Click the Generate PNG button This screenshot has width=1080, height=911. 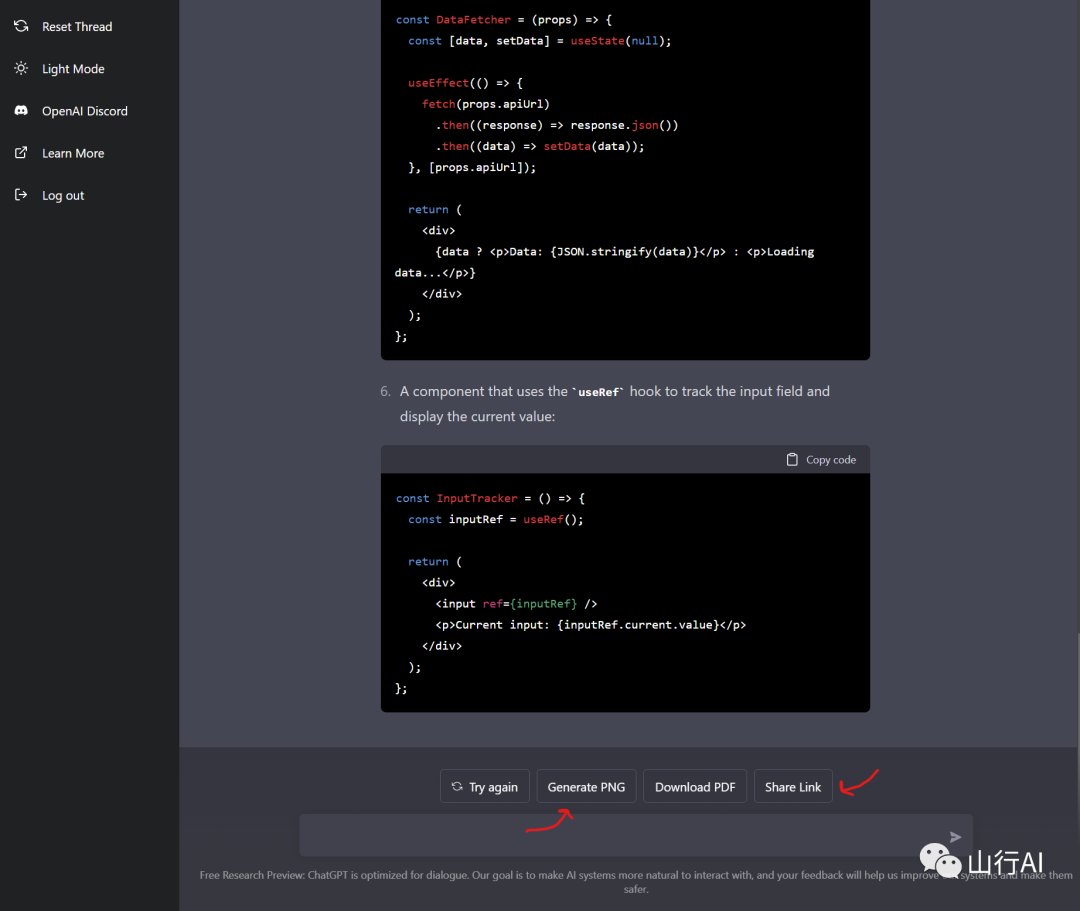coord(586,787)
